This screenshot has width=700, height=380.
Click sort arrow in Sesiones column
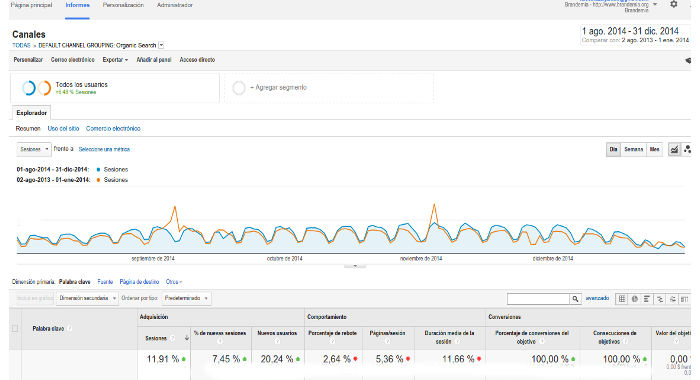tap(187, 338)
